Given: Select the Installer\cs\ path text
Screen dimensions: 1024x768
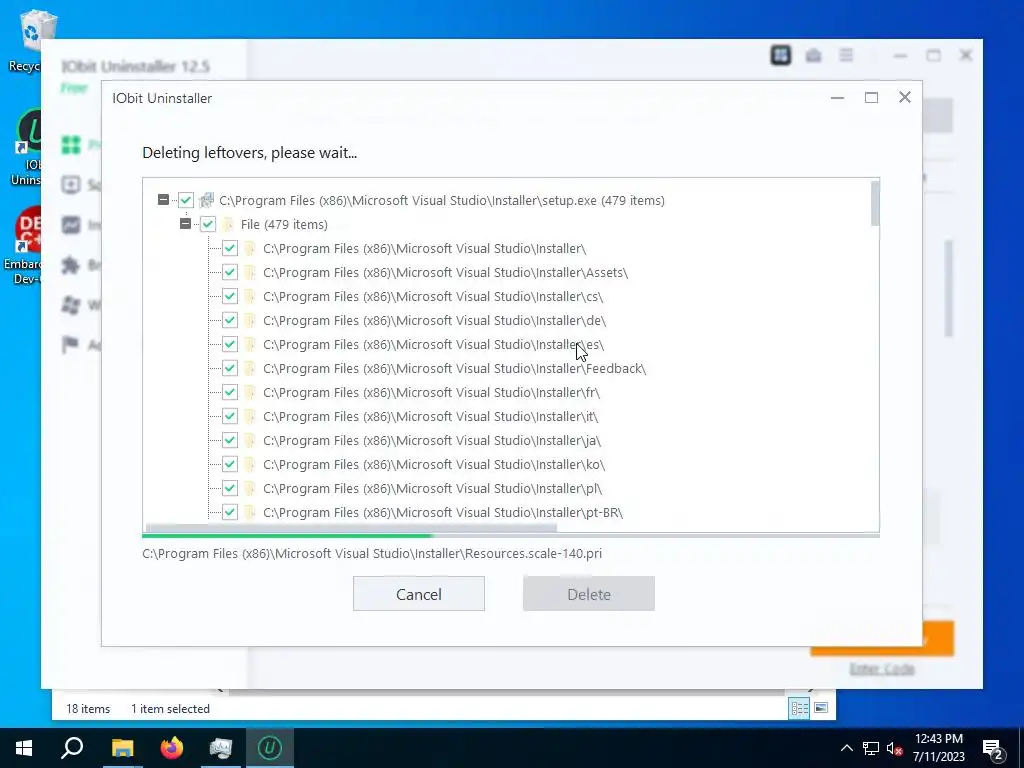Looking at the screenshot, I should (x=433, y=296).
